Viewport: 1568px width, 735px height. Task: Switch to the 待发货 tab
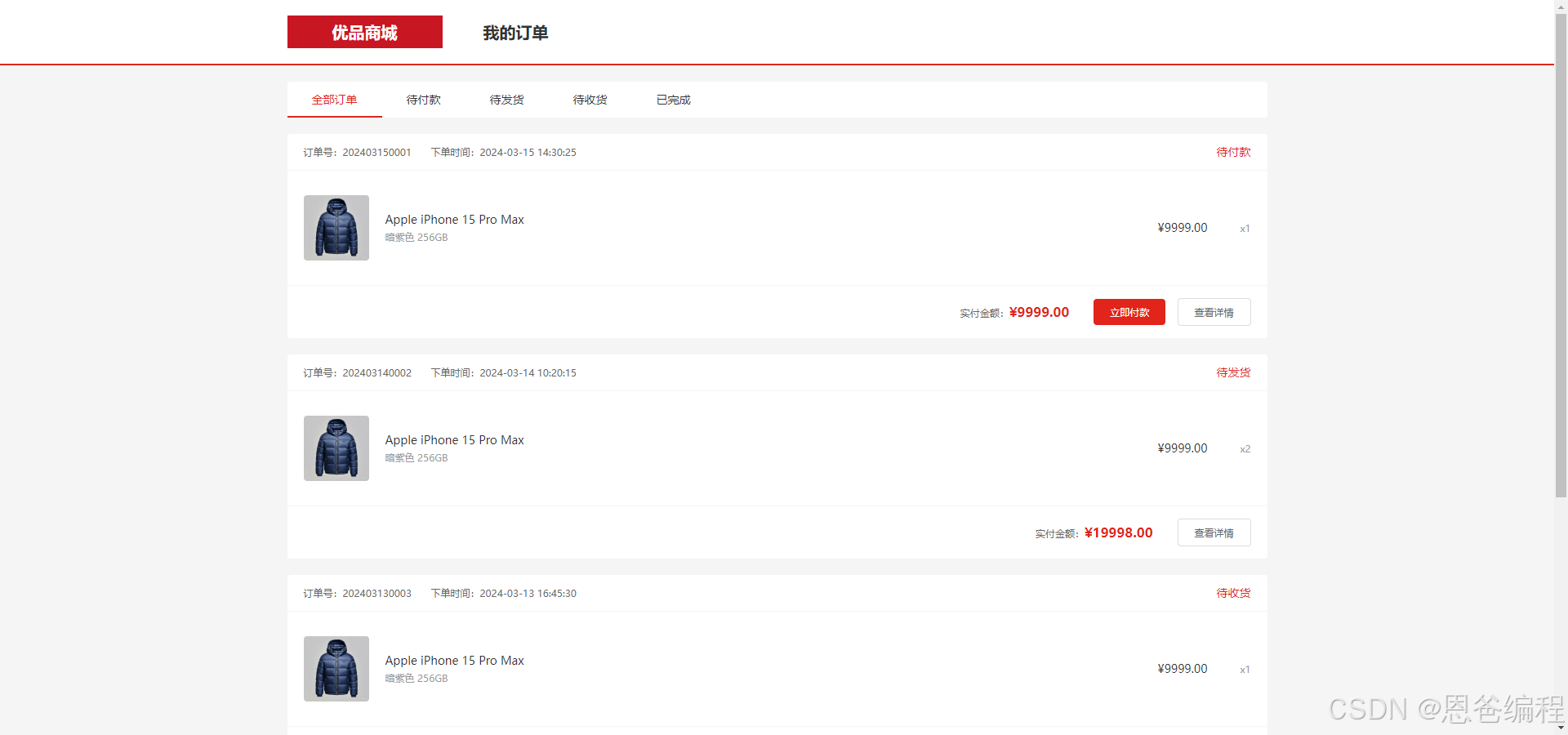tap(507, 100)
